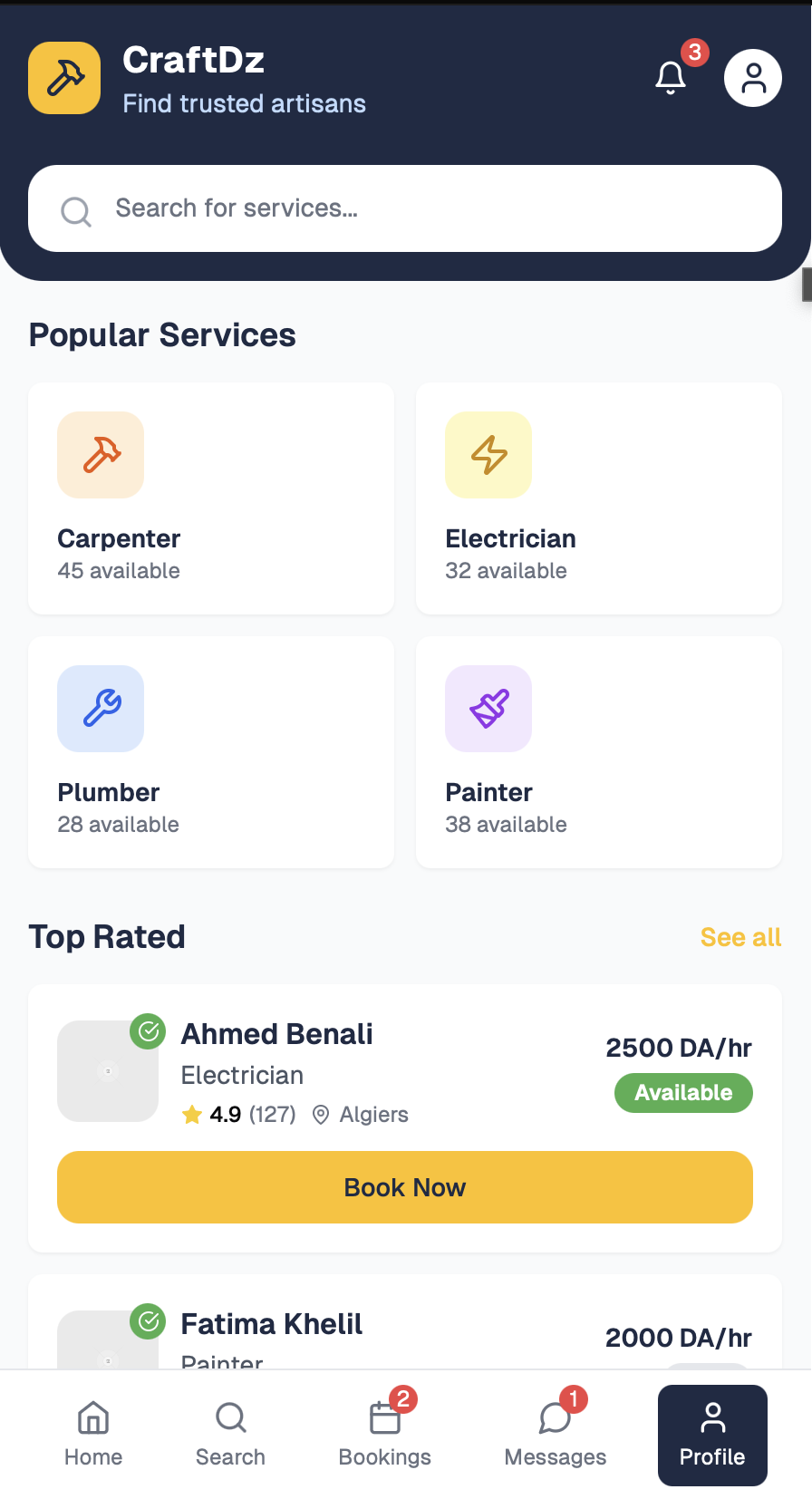Image resolution: width=812 pixels, height=1499 pixels.
Task: Tap the CraftDz hammer logo
Action: point(64,78)
